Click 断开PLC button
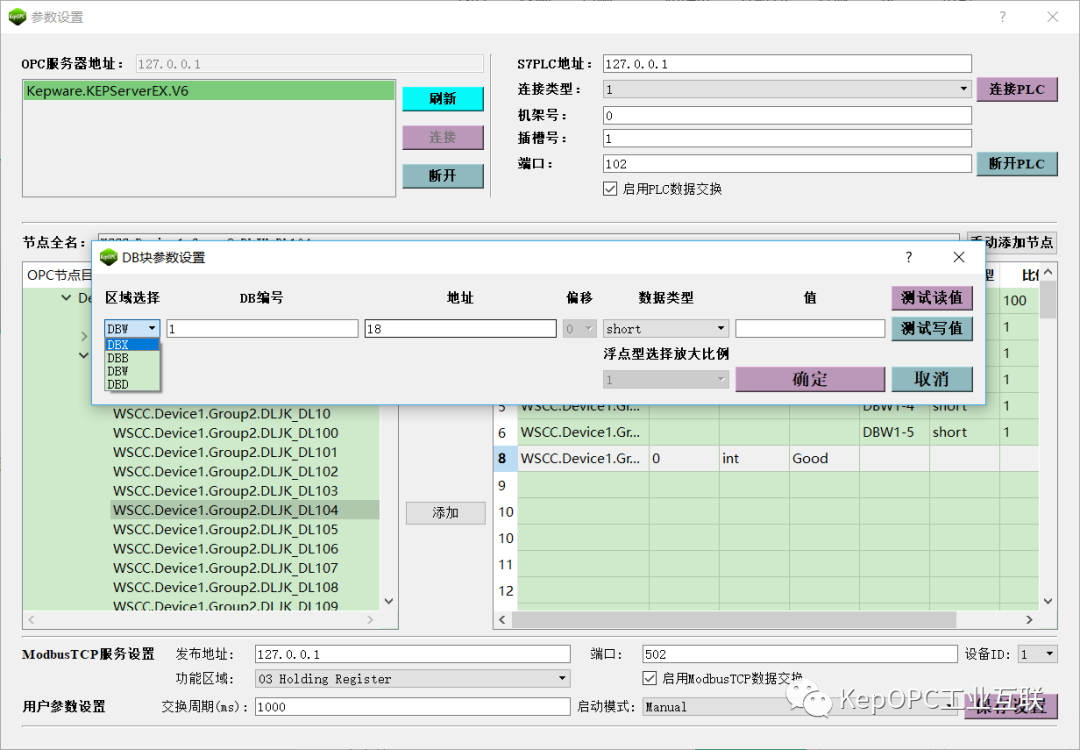The width and height of the screenshot is (1080, 750). [1017, 164]
